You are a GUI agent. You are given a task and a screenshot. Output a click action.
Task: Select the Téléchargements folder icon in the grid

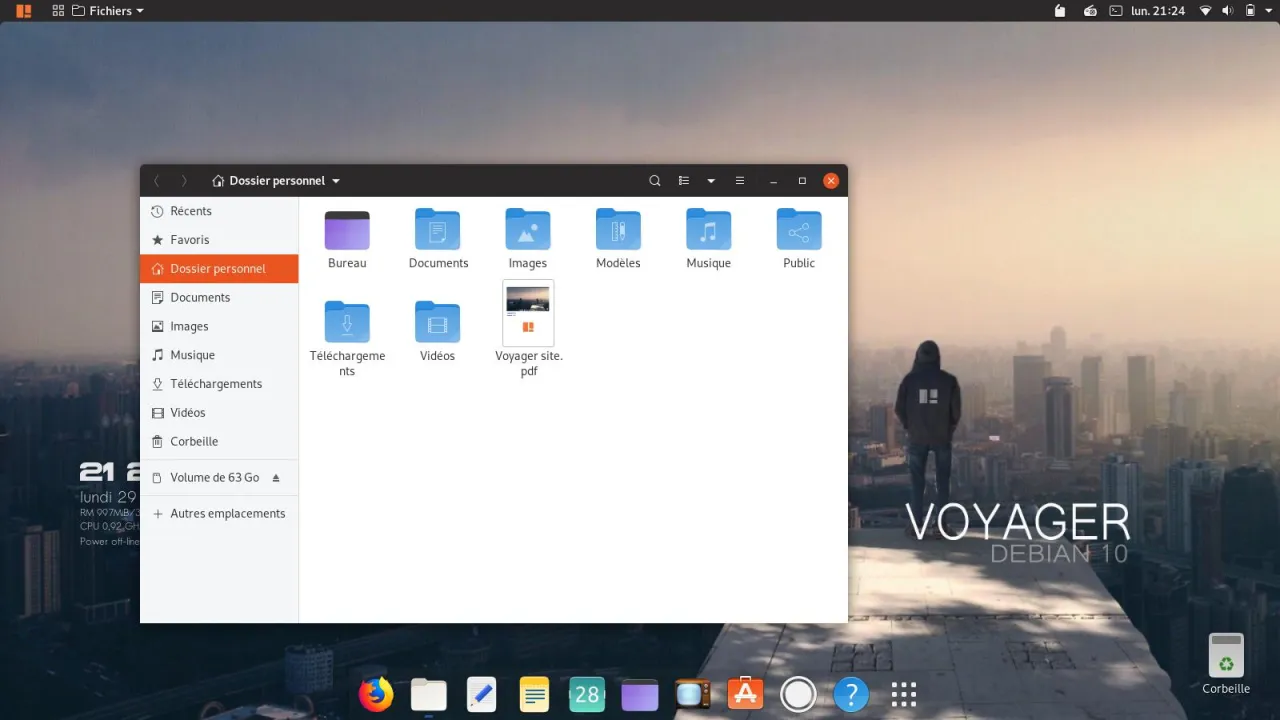point(347,322)
